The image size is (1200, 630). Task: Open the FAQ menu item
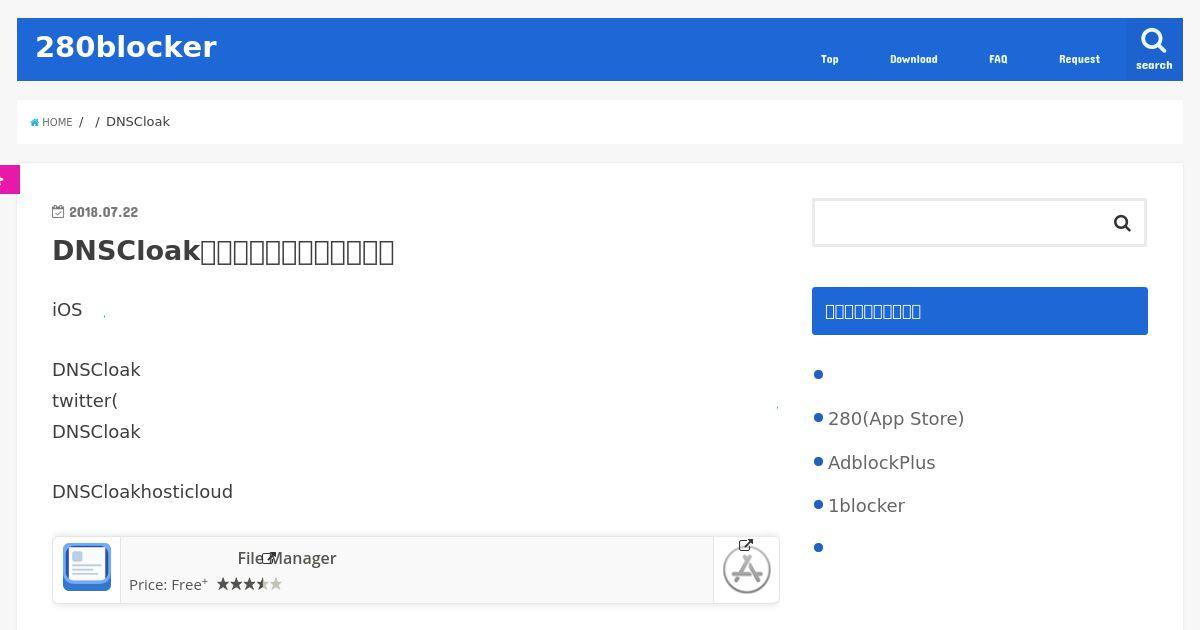(998, 59)
